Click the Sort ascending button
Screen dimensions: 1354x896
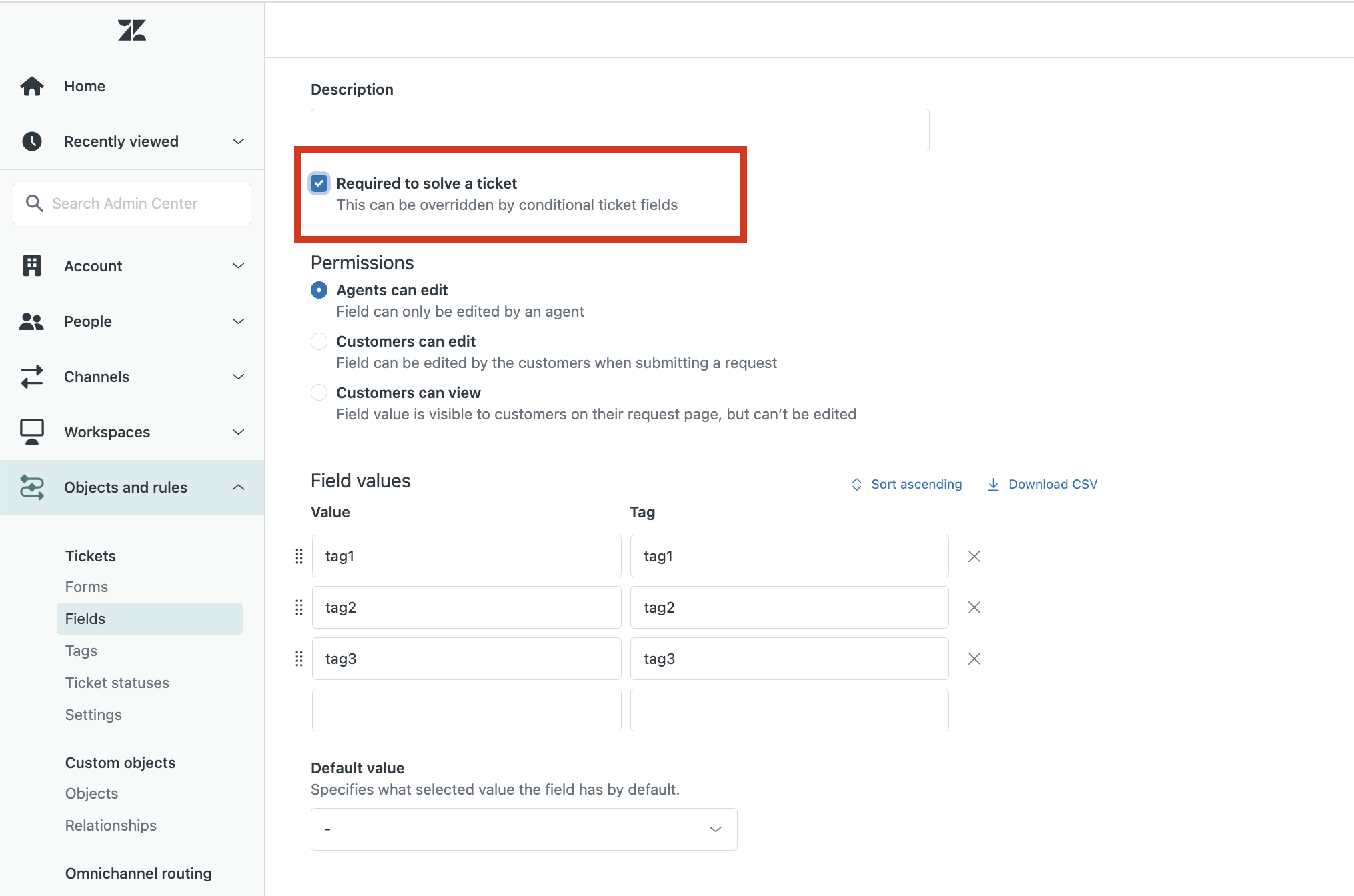tap(906, 484)
